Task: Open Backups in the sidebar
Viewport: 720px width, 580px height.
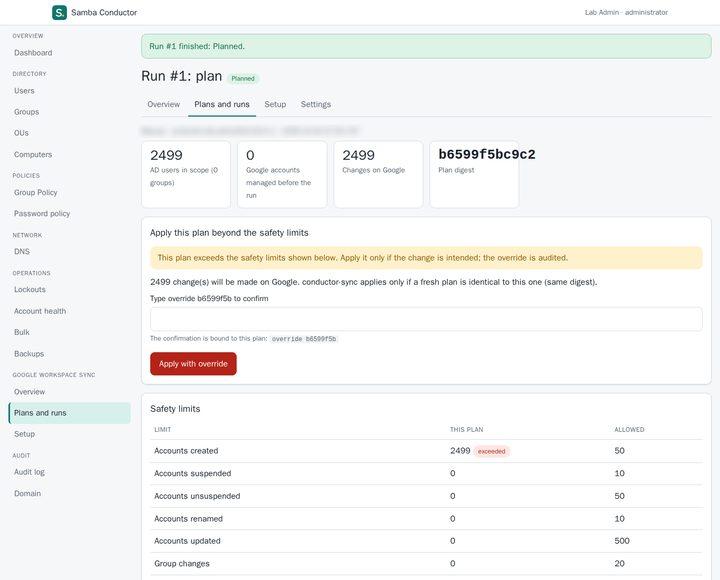Action: coord(29,354)
